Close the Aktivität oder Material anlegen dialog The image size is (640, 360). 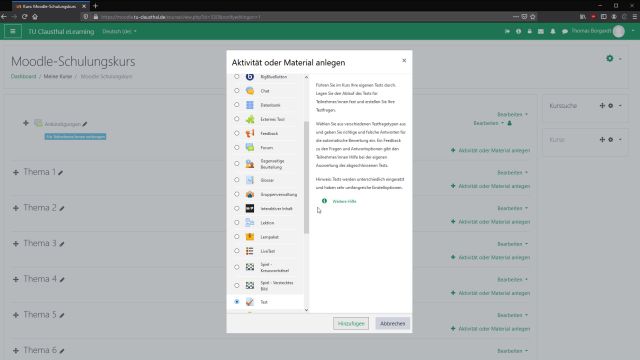[x=404, y=60]
